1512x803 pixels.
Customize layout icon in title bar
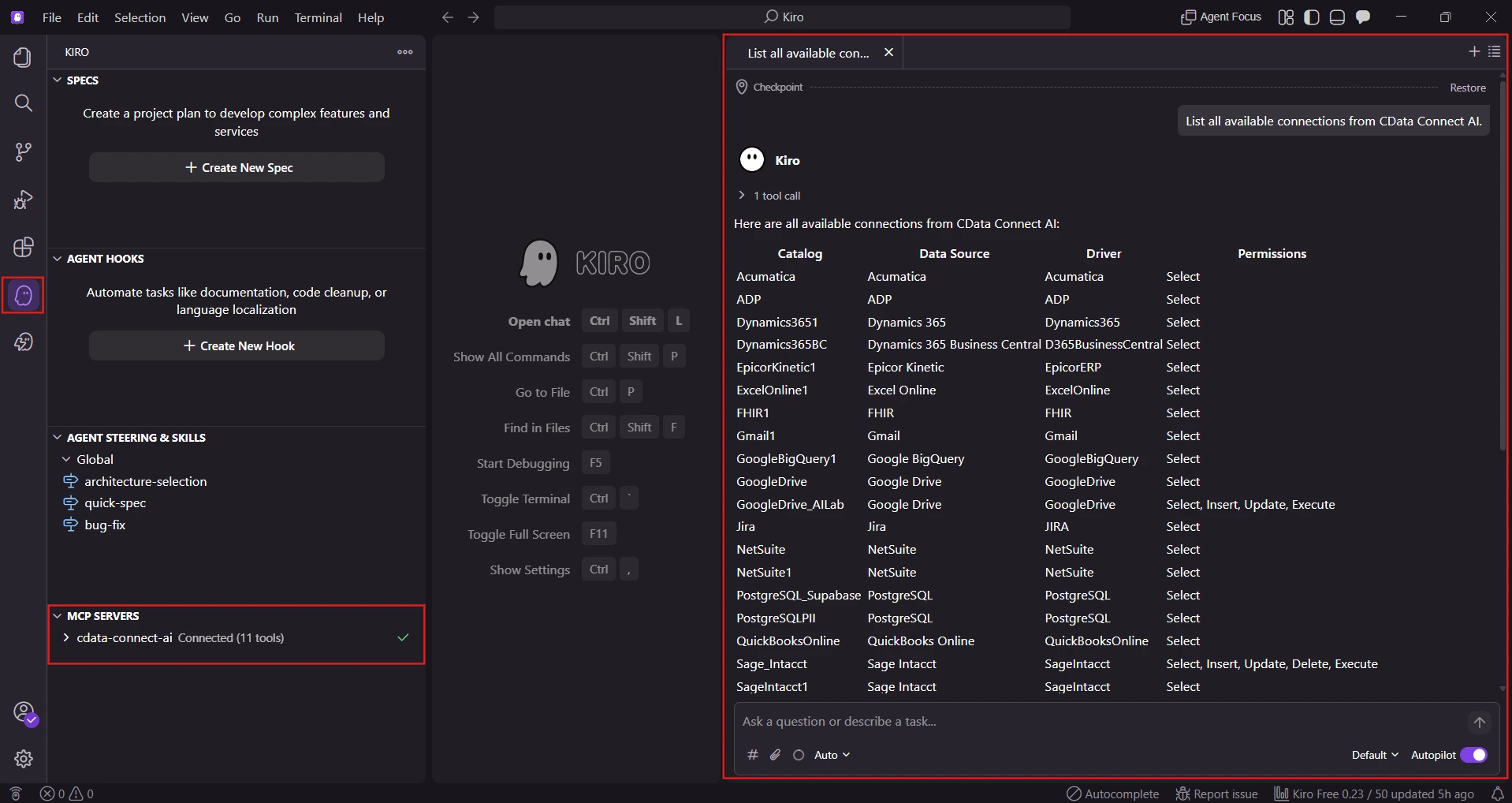(1286, 17)
